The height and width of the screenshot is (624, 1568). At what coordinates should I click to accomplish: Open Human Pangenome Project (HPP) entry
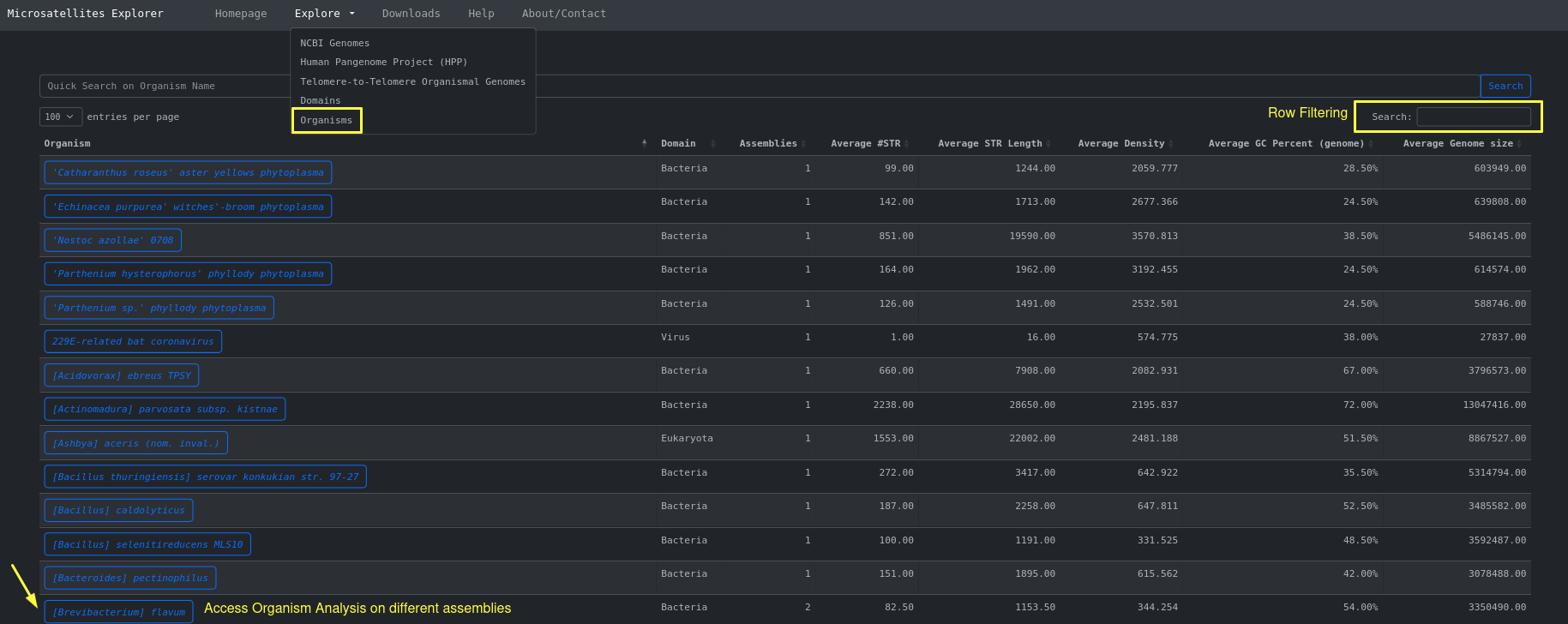[384, 63]
